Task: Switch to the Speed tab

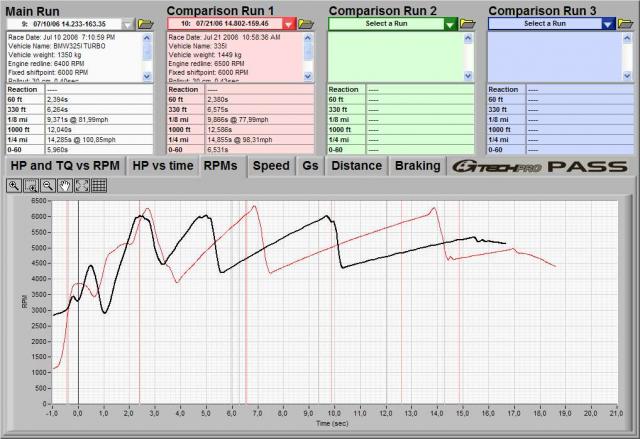Action: (270, 165)
